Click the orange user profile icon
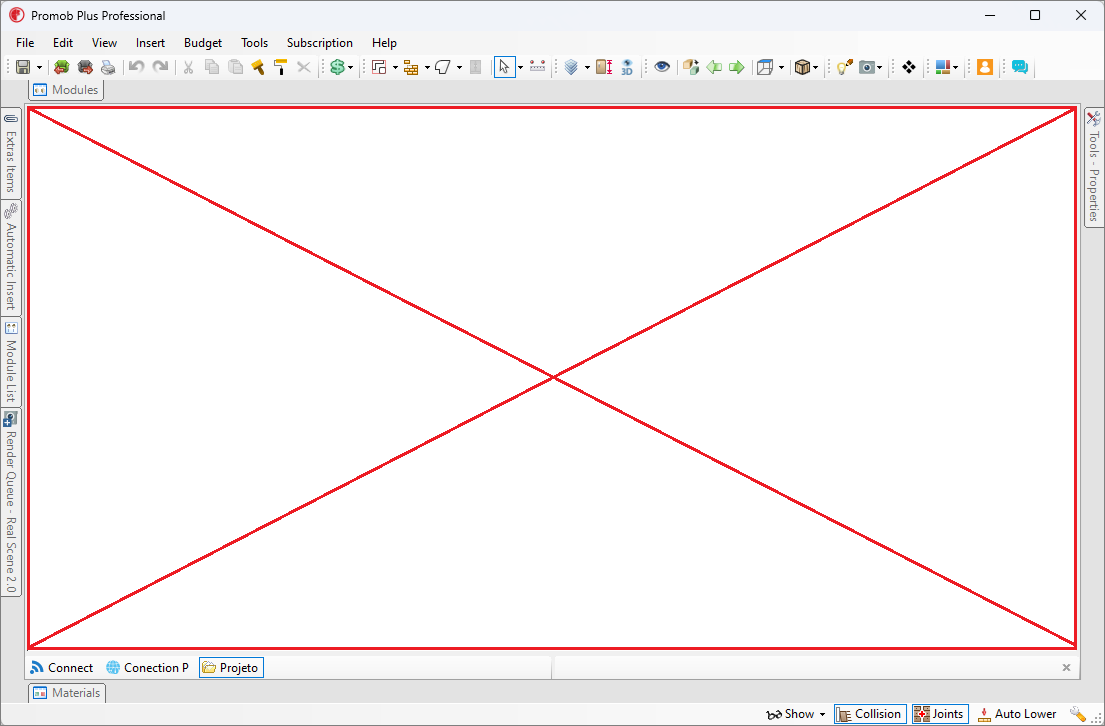The height and width of the screenshot is (726, 1105). 985,67
